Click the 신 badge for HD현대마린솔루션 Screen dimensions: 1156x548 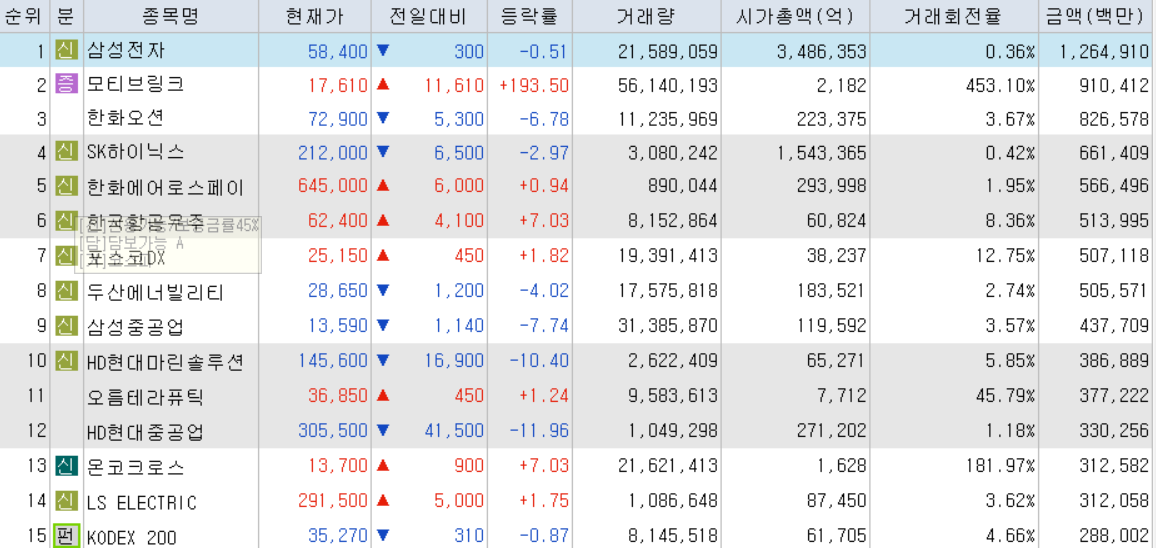pyautogui.click(x=66, y=361)
